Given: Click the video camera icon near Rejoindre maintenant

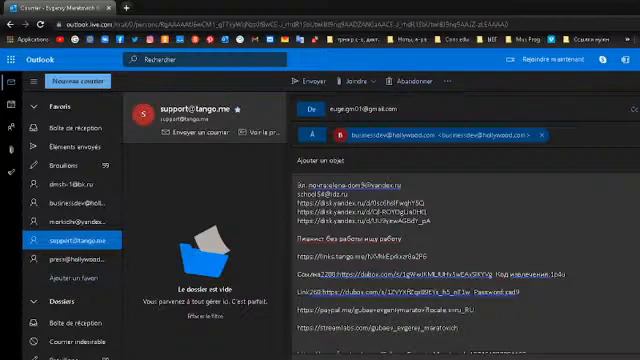Looking at the screenshot, I should (x=510, y=60).
